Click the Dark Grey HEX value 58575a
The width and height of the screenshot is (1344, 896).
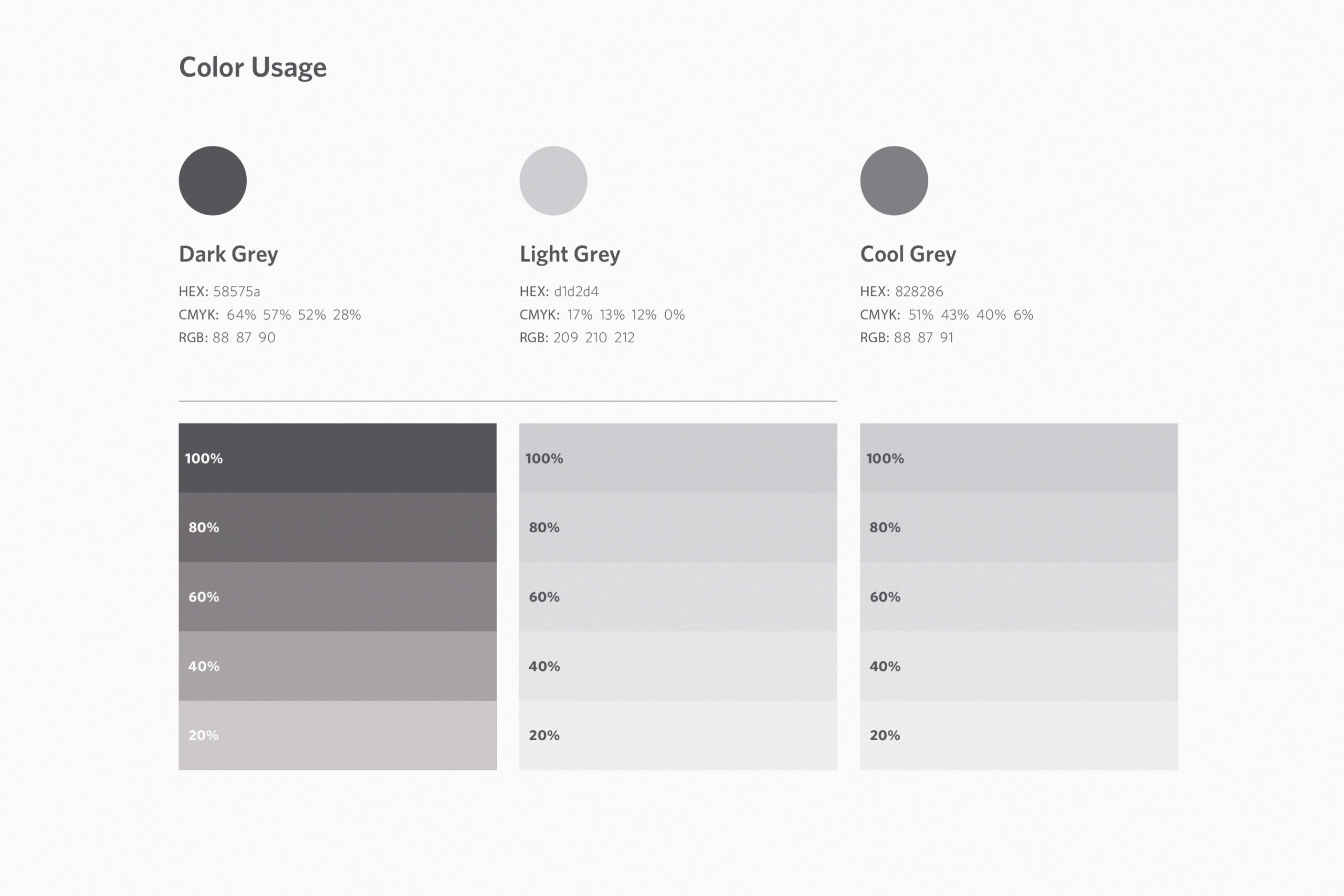click(237, 291)
